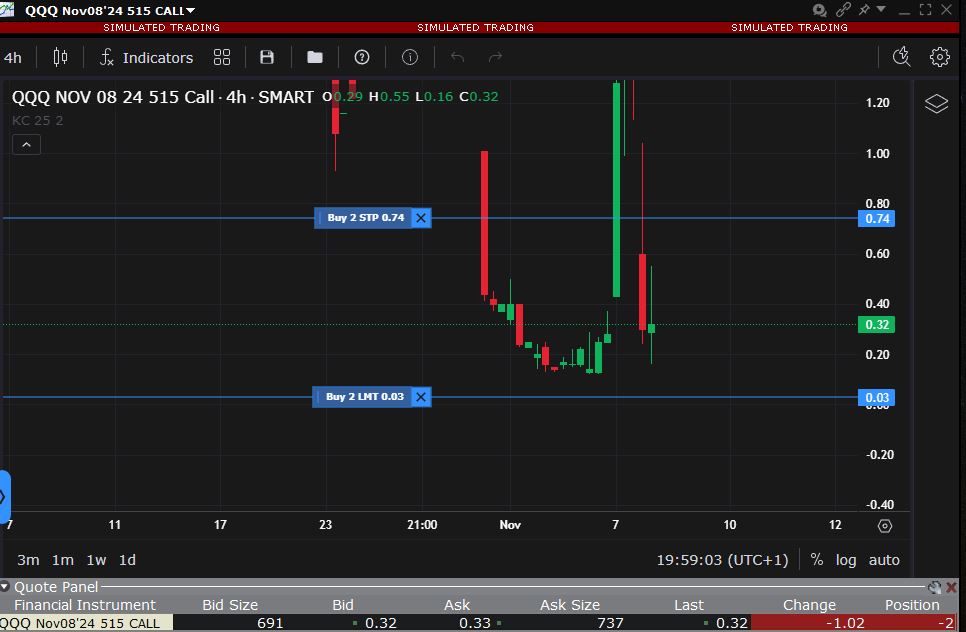Set chart range to 1m
966x632 pixels.
[x=63, y=560]
